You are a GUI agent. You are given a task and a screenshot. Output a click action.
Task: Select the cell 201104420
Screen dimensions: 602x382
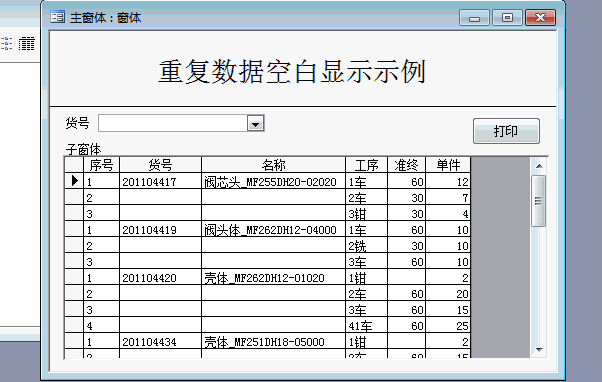click(160, 277)
